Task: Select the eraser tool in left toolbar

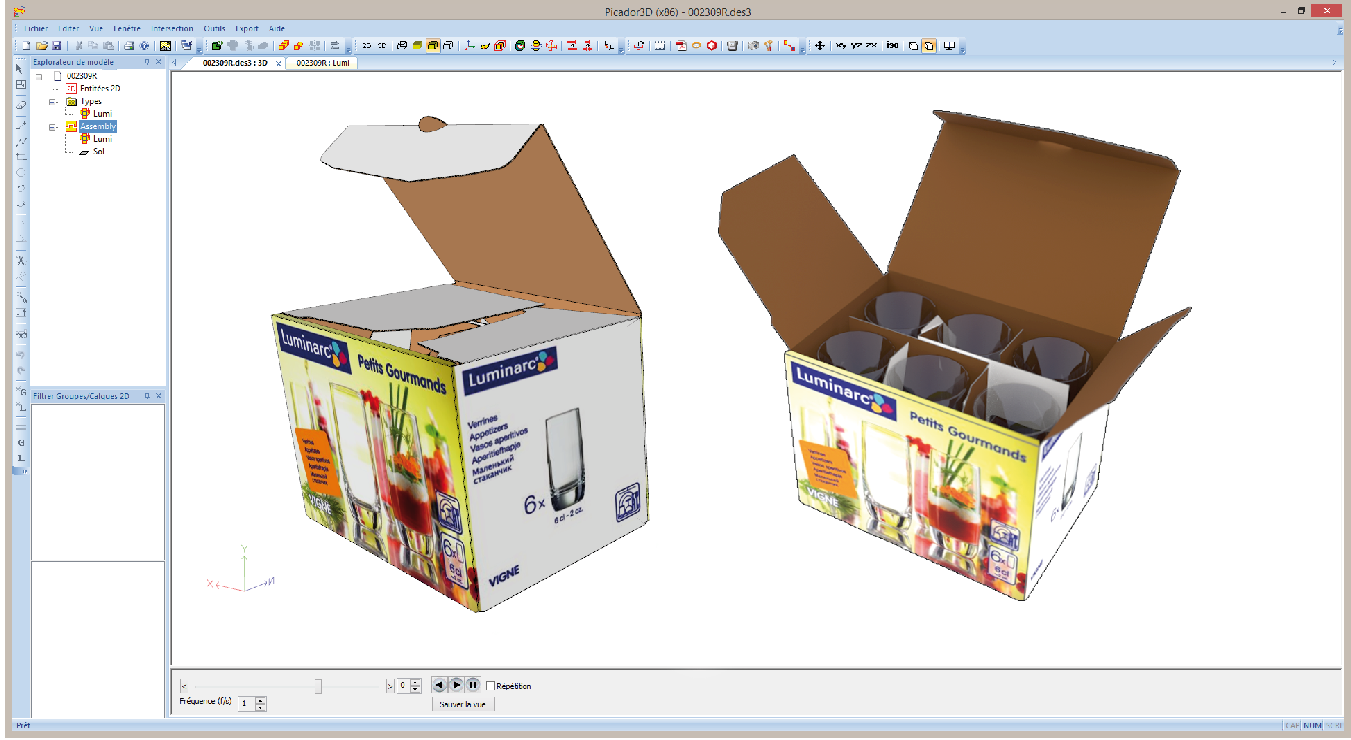Action: pyautogui.click(x=20, y=104)
